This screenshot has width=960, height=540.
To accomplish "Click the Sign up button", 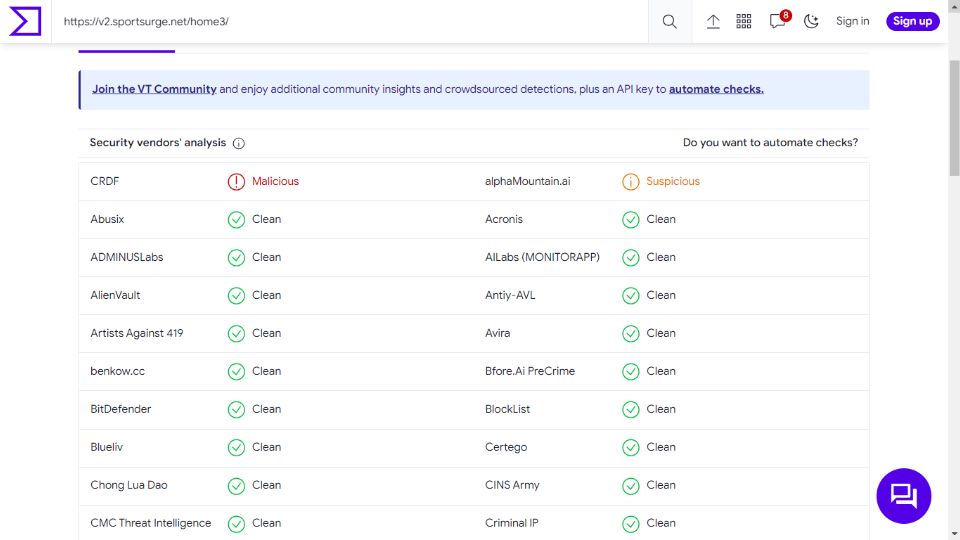I will click(x=912, y=21).
